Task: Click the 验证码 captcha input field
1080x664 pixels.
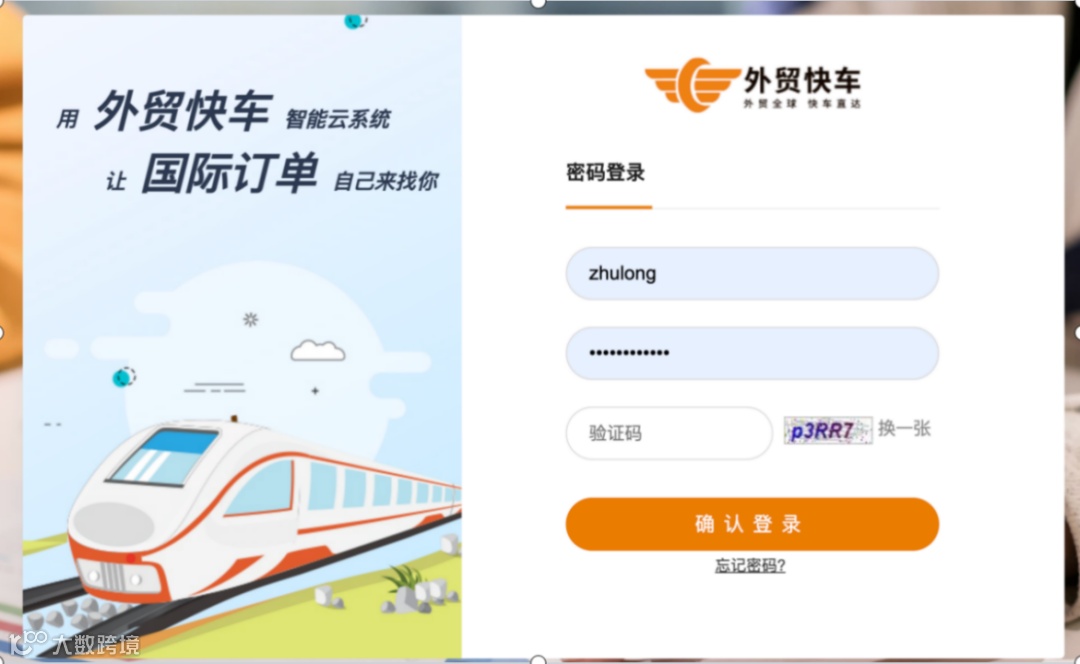Action: click(x=669, y=433)
